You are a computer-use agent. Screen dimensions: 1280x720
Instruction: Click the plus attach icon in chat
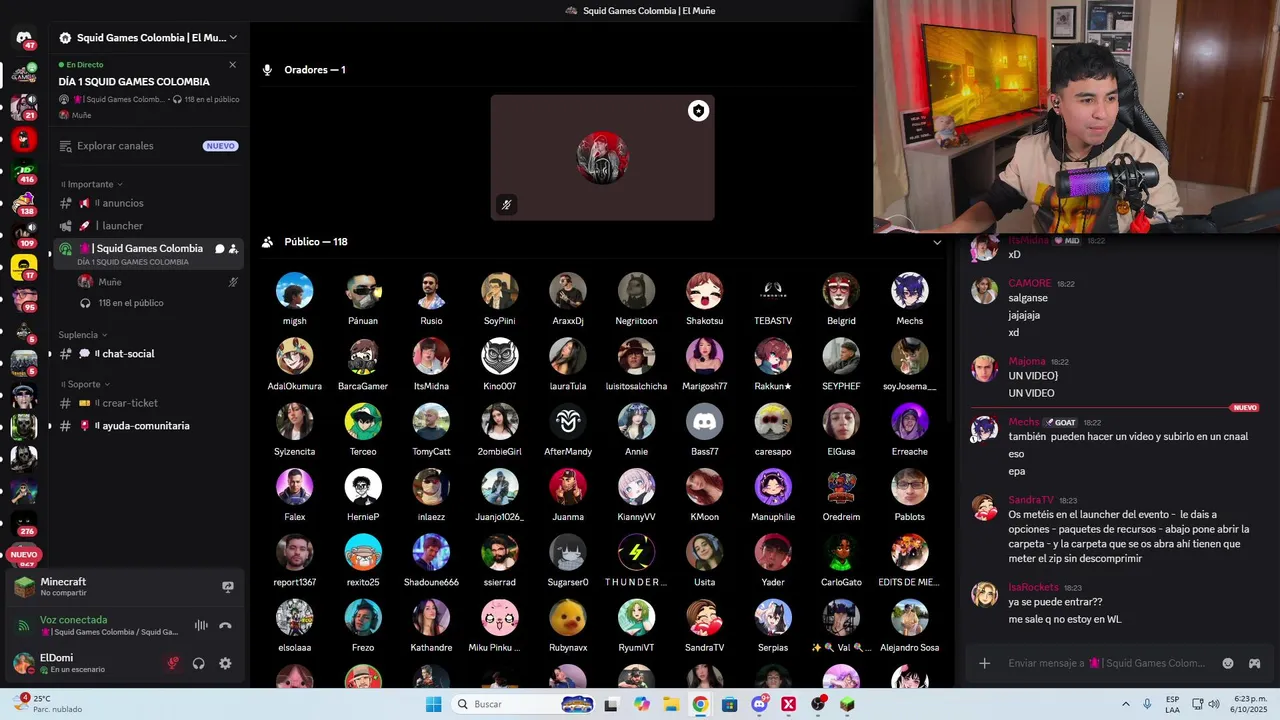tap(984, 663)
